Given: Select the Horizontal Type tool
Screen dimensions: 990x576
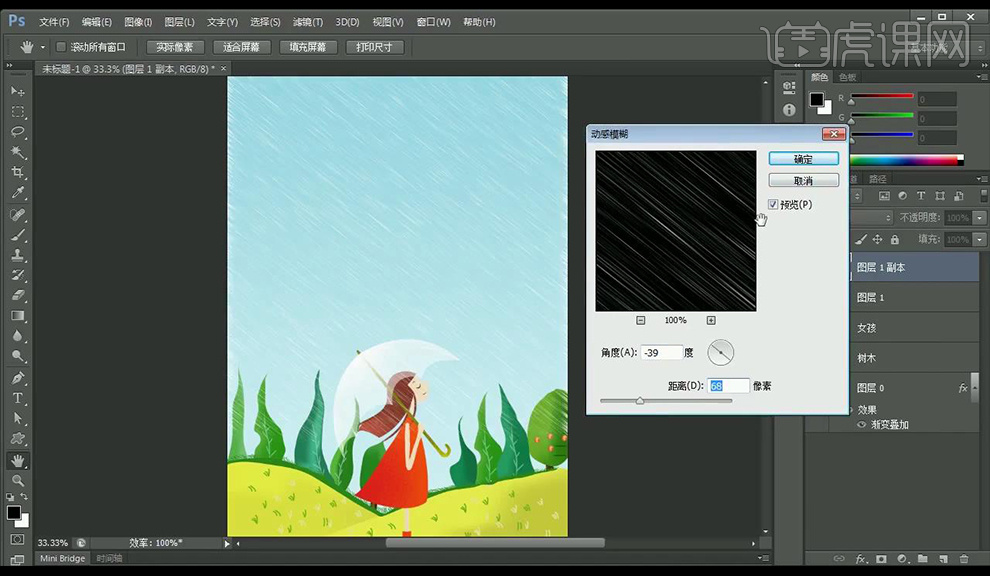Looking at the screenshot, I should (18, 398).
